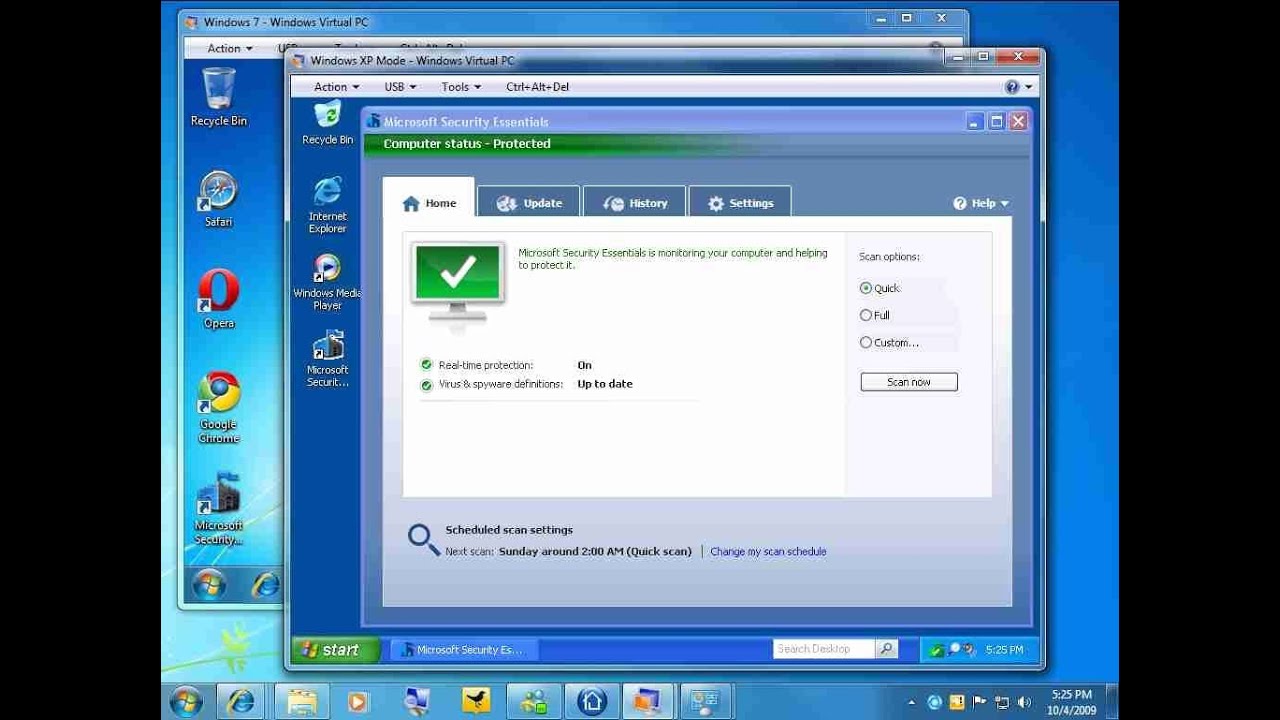Click "Sunday around 2:00 AM (Quick scan)" text
Image resolution: width=1280 pixels, height=720 pixels.
[x=595, y=551]
